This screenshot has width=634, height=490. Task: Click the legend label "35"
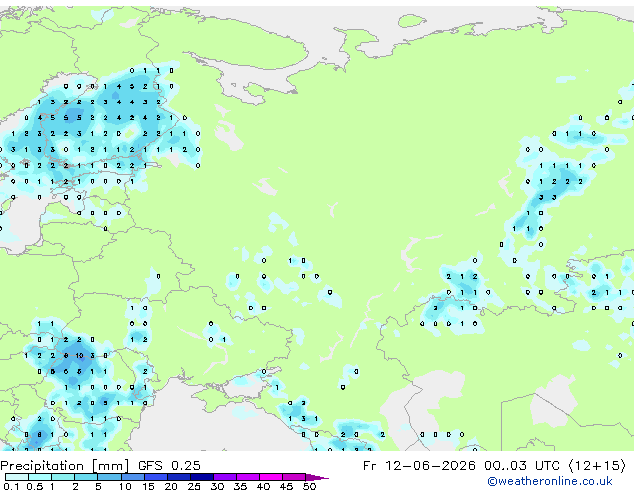point(240,486)
